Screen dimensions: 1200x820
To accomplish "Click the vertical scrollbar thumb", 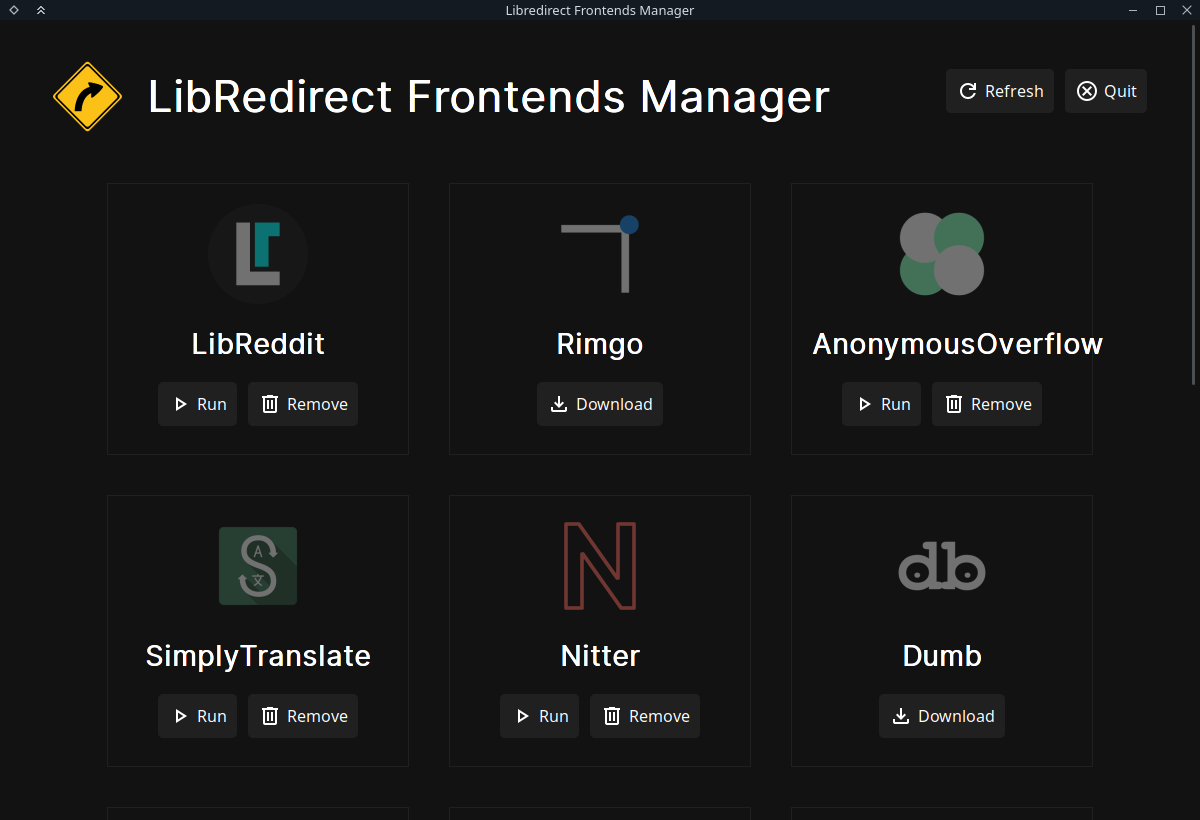I will pyautogui.click(x=1195, y=205).
